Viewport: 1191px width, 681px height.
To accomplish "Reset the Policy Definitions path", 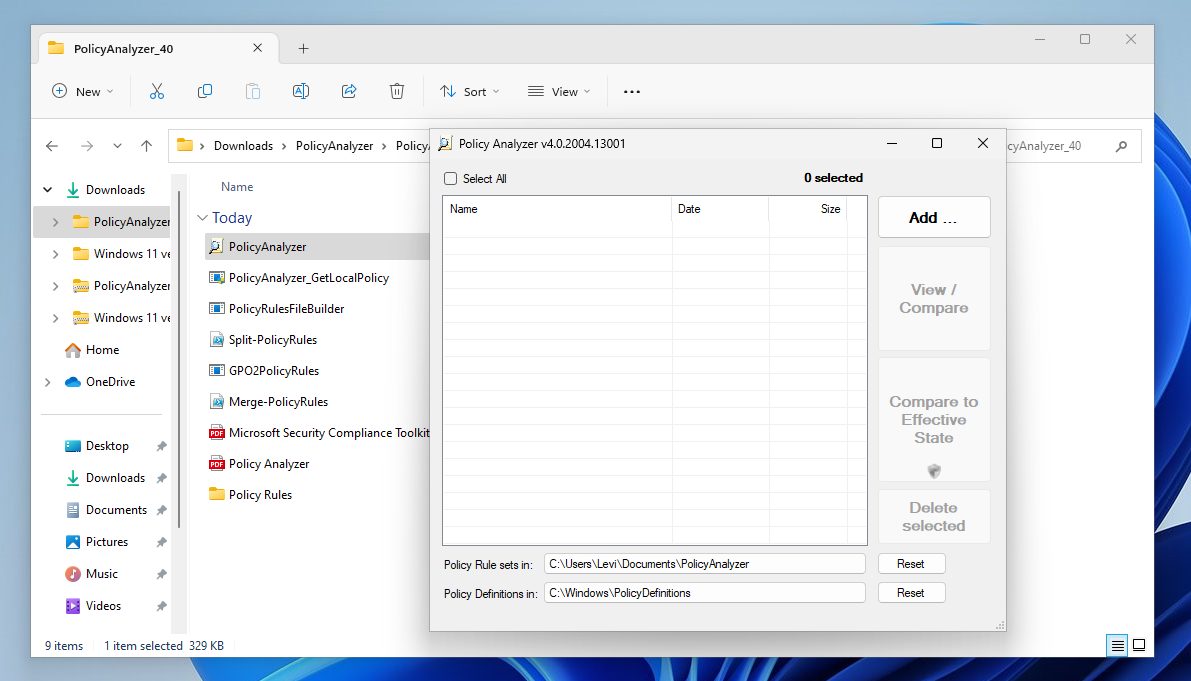I will point(911,593).
